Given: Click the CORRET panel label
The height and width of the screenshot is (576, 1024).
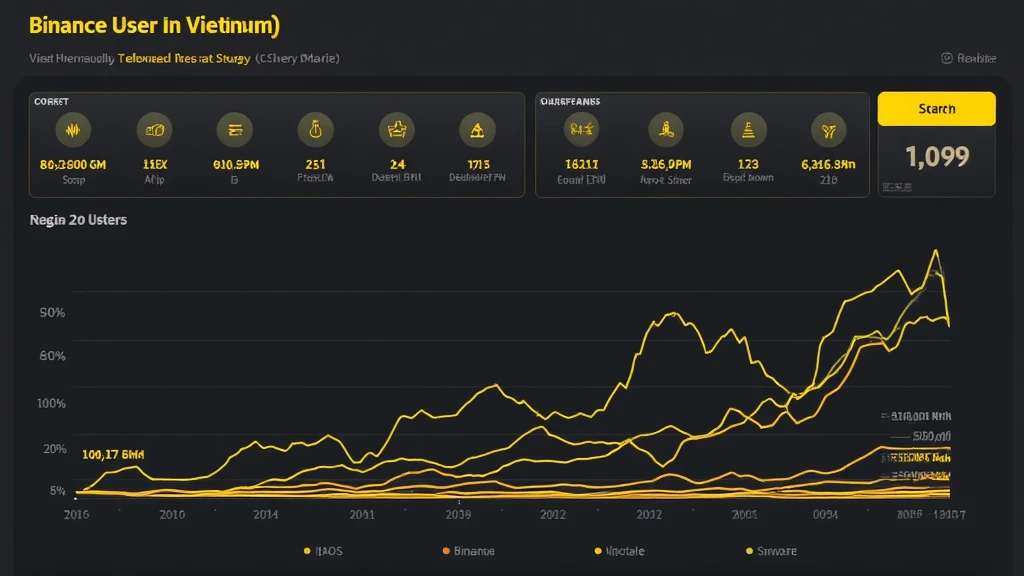Looking at the screenshot, I should 51,101.
